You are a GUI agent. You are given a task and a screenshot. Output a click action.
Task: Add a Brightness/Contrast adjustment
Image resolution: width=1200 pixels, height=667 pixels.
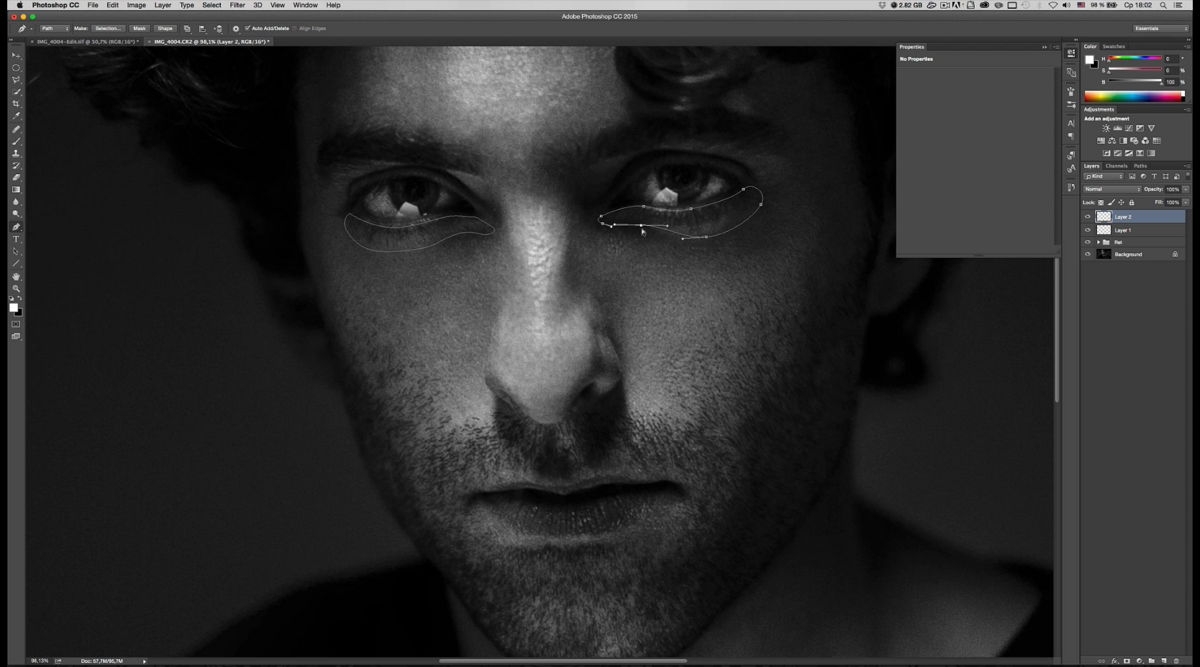point(1106,128)
